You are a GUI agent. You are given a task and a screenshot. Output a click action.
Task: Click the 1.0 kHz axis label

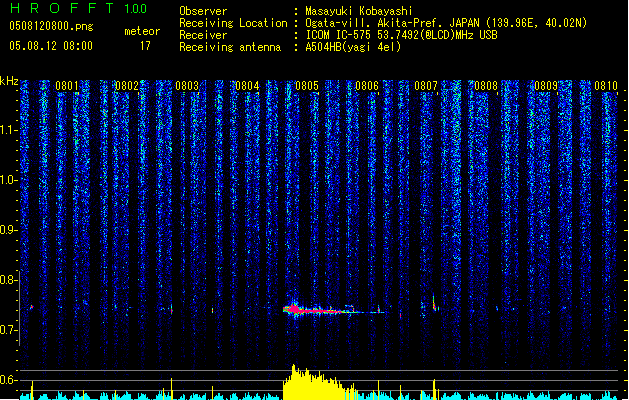(8, 180)
